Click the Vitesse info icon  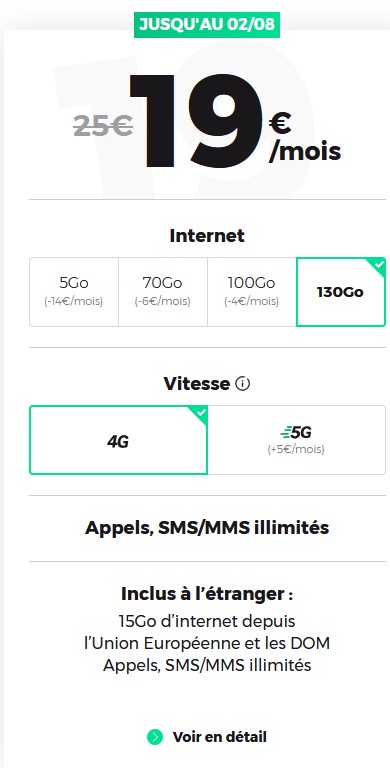pos(243,384)
